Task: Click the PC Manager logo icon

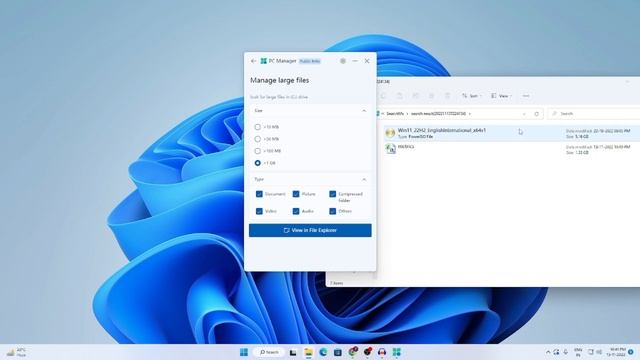Action: [264, 61]
